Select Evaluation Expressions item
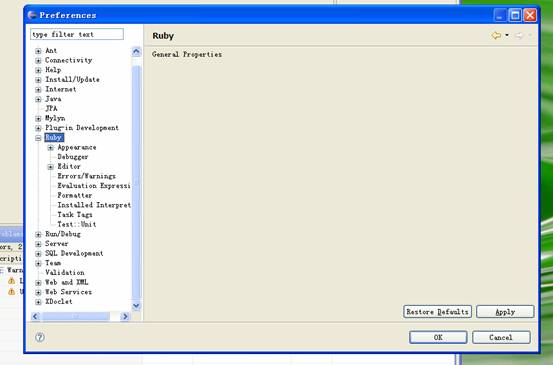This screenshot has height=365, width=553. (x=94, y=185)
